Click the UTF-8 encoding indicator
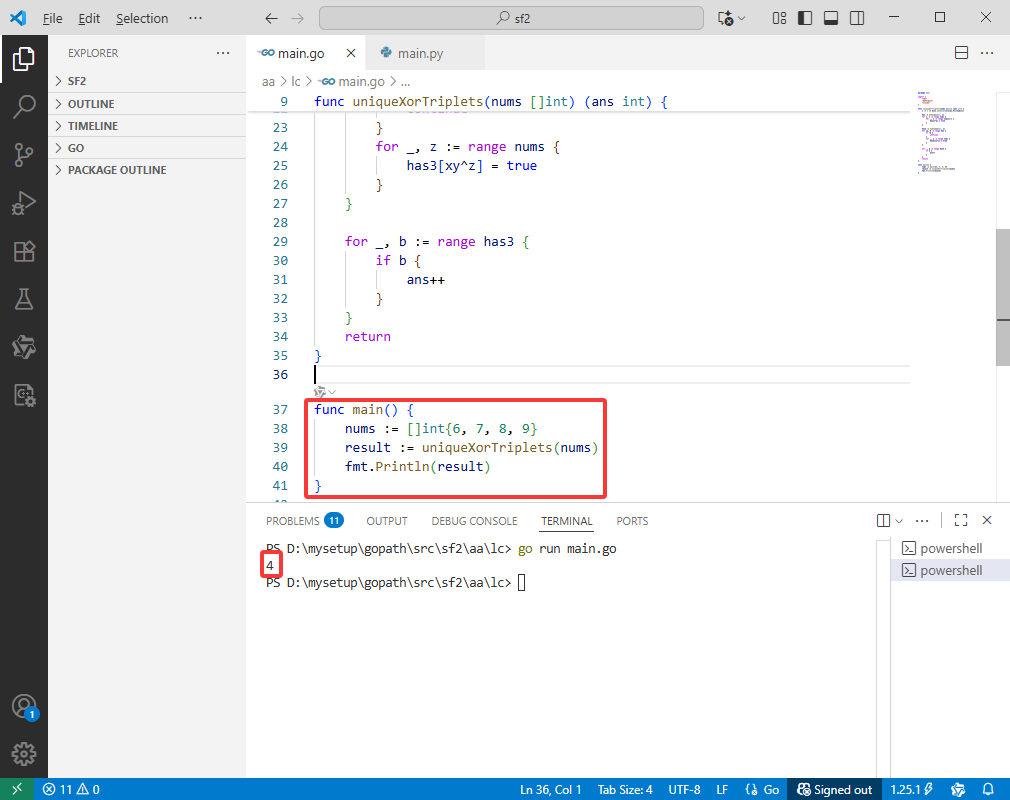This screenshot has width=1010, height=800. [x=684, y=789]
